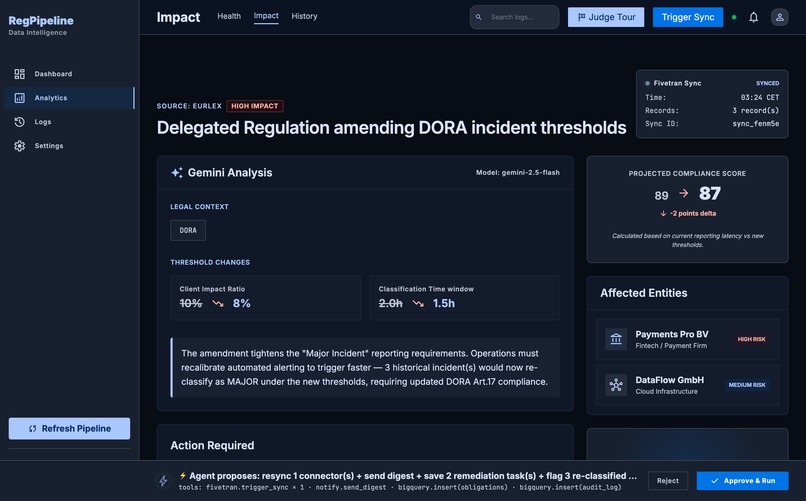Click the new 8% client impact value
This screenshot has height=501, width=806.
[x=242, y=304]
